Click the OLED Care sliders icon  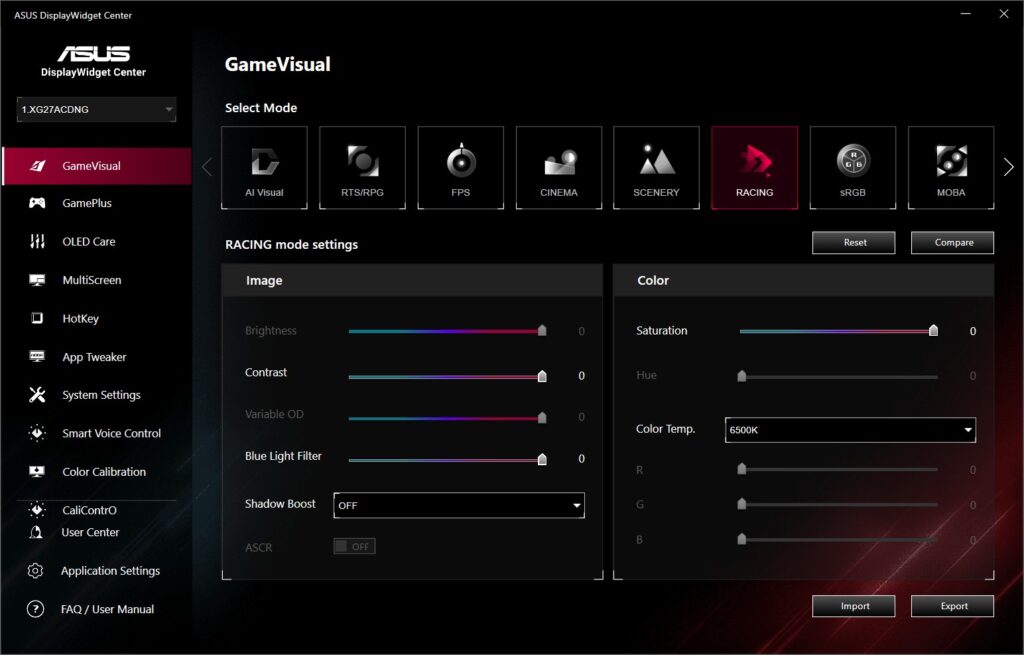click(x=37, y=242)
